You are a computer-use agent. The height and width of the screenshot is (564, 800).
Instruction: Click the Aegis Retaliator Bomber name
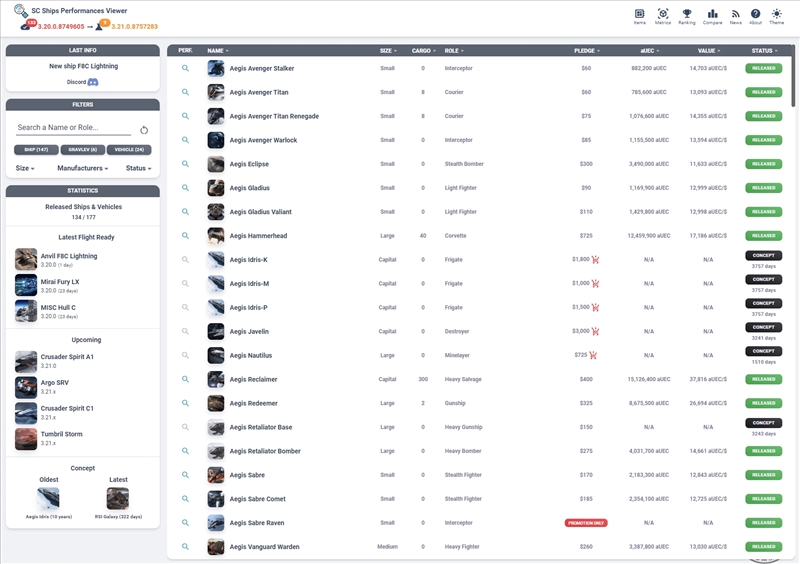265,451
